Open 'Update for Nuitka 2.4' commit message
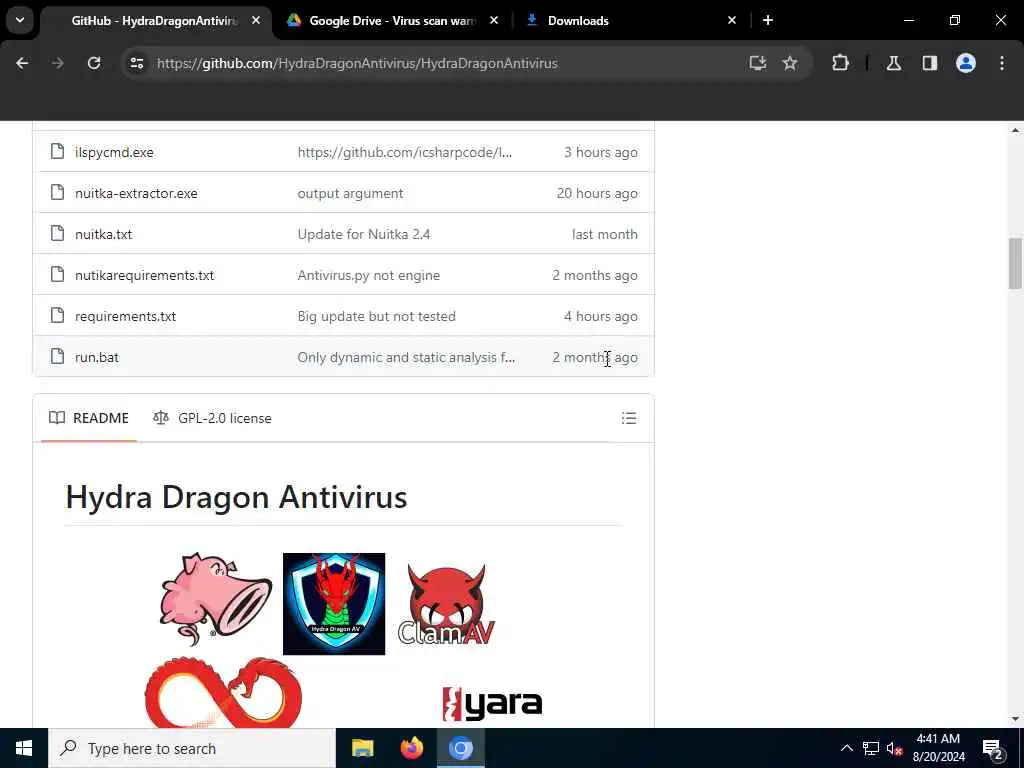 coord(364,234)
